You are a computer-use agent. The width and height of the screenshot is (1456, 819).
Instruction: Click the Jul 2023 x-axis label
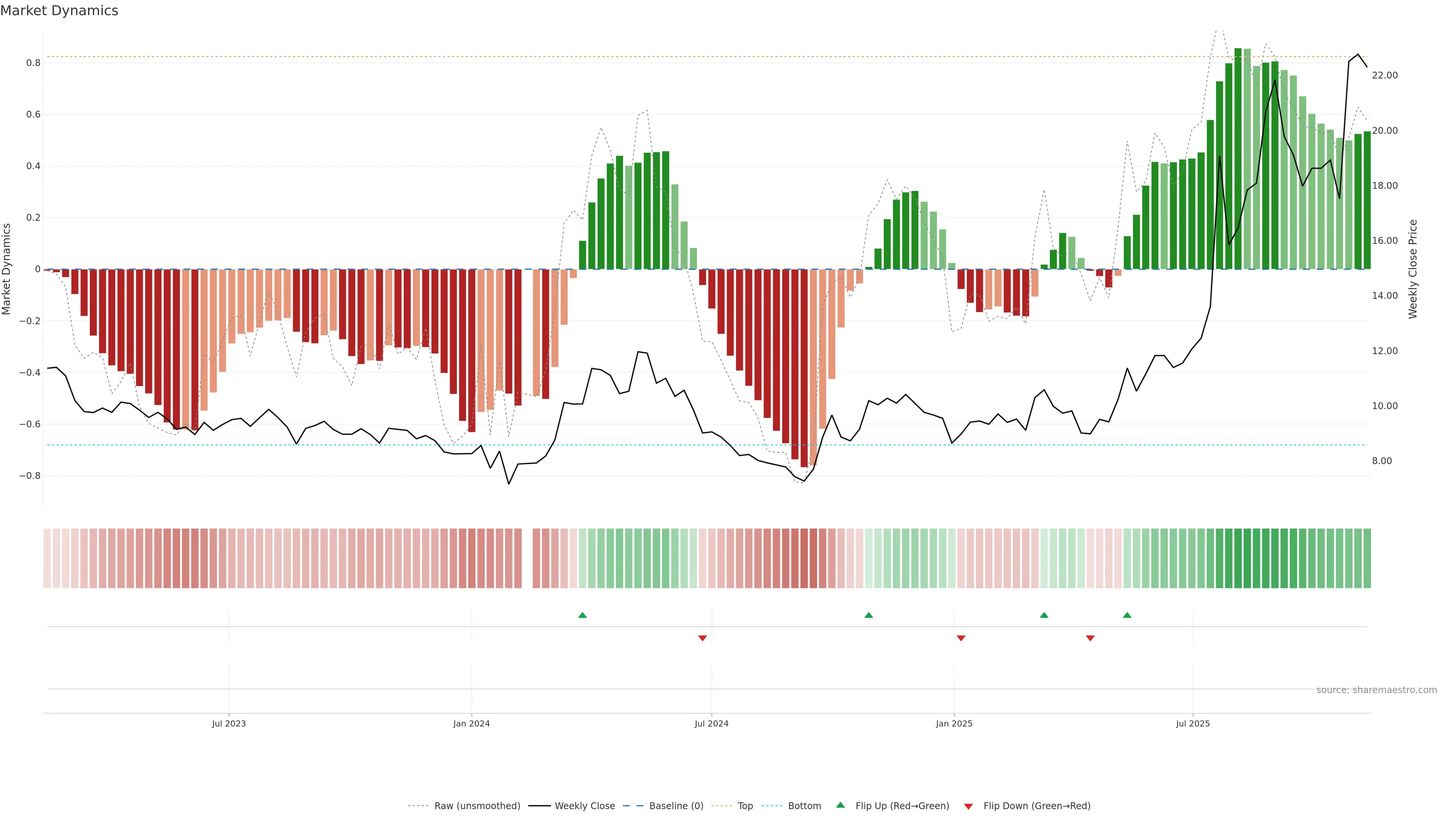(x=229, y=723)
